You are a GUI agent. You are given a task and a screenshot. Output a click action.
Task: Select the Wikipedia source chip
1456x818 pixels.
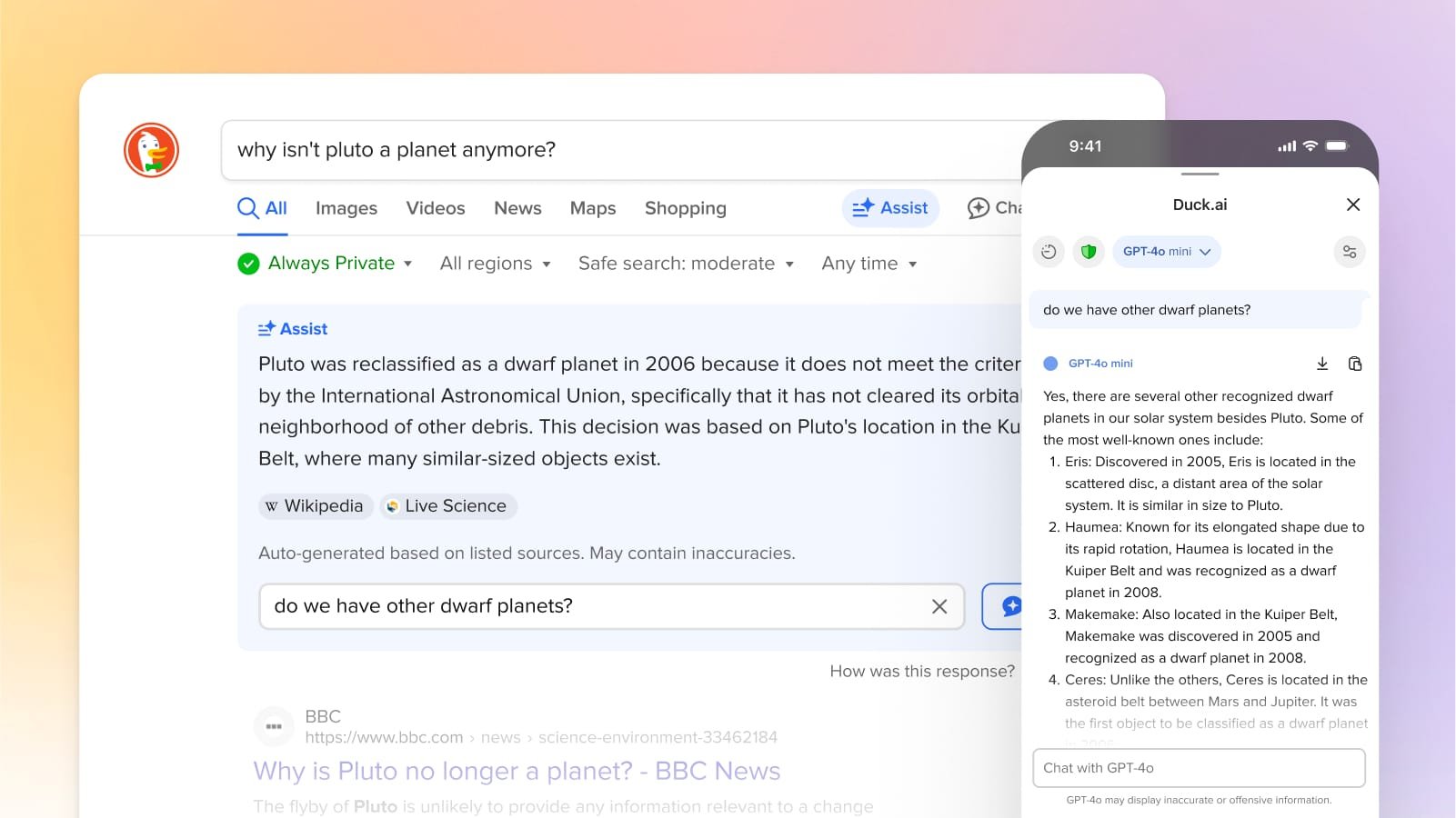tap(315, 506)
